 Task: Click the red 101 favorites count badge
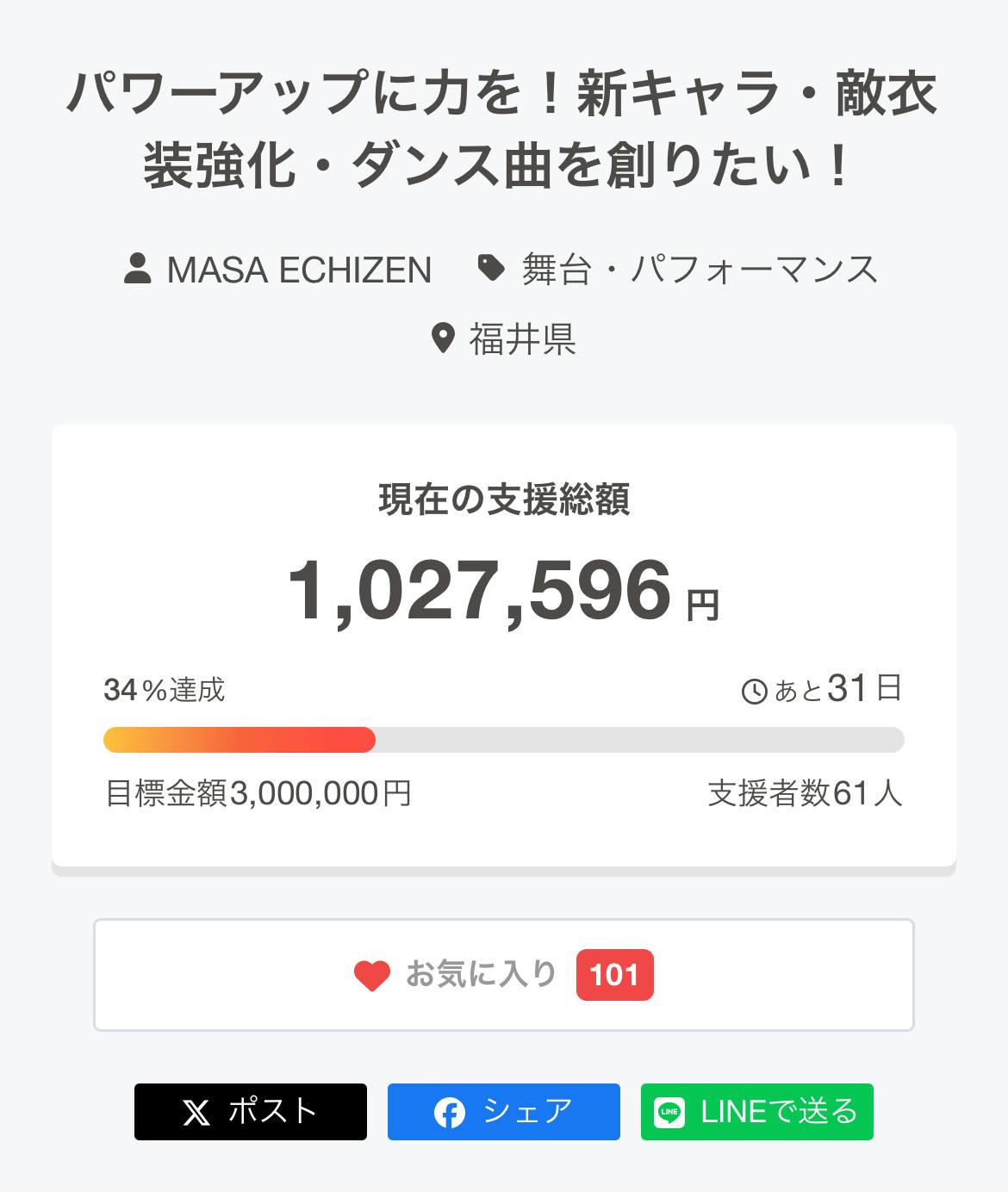tap(614, 975)
